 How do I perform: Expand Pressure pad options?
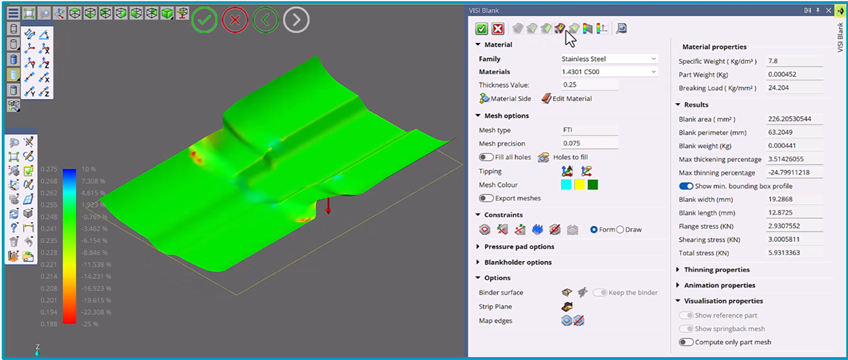coord(478,246)
